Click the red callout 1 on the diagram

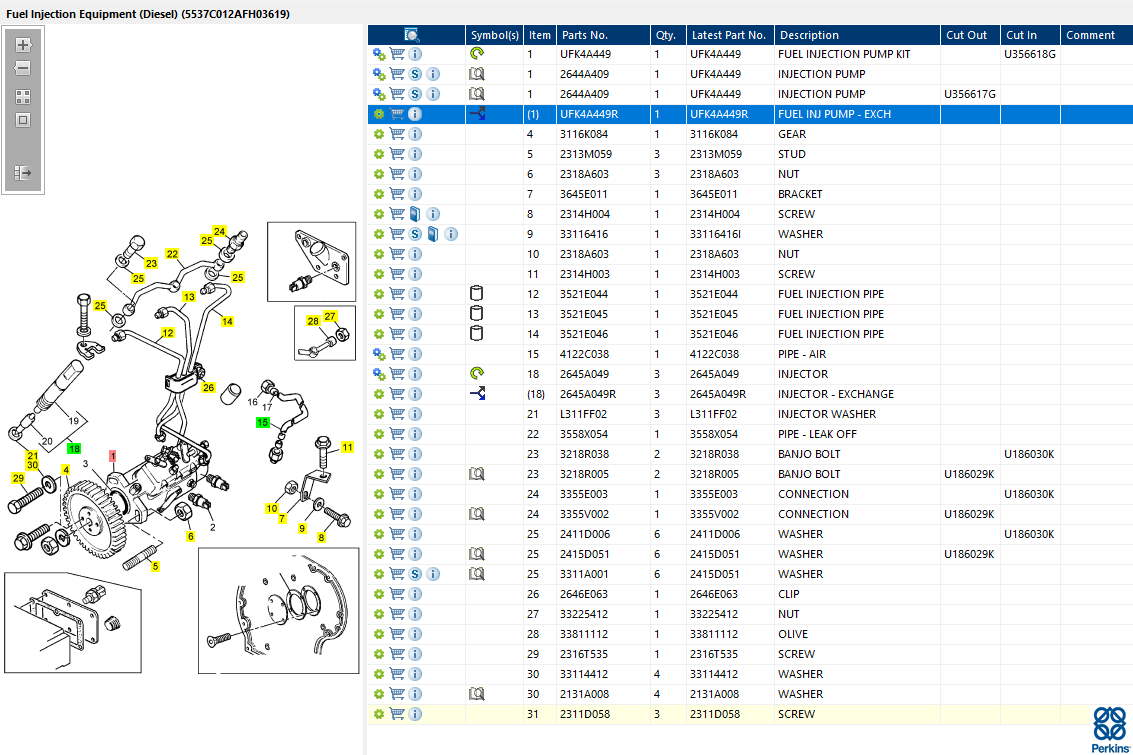tap(113, 456)
